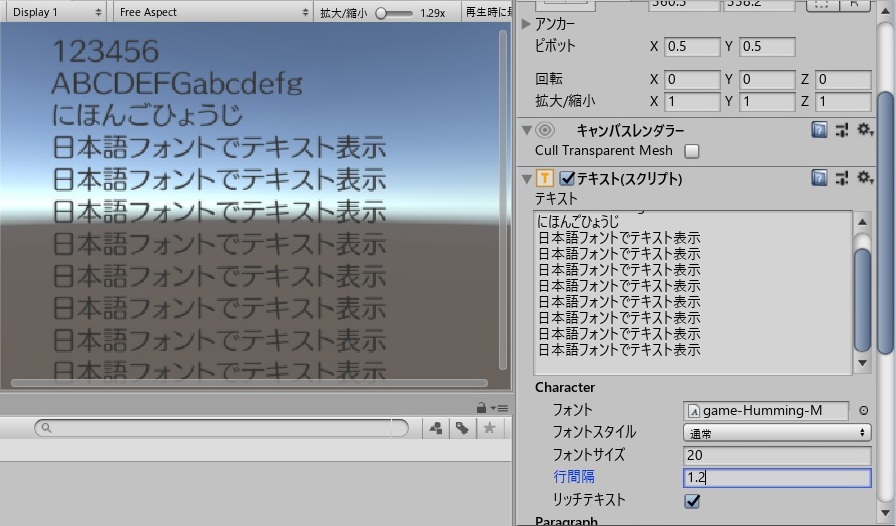Screen dimensions: 896x526
Task: Open Text script component gear menu
Action: [x=864, y=178]
